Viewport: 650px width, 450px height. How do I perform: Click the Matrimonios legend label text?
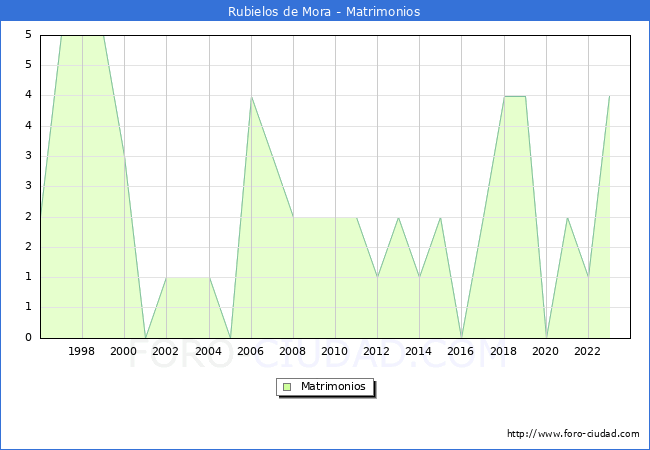tap(331, 386)
